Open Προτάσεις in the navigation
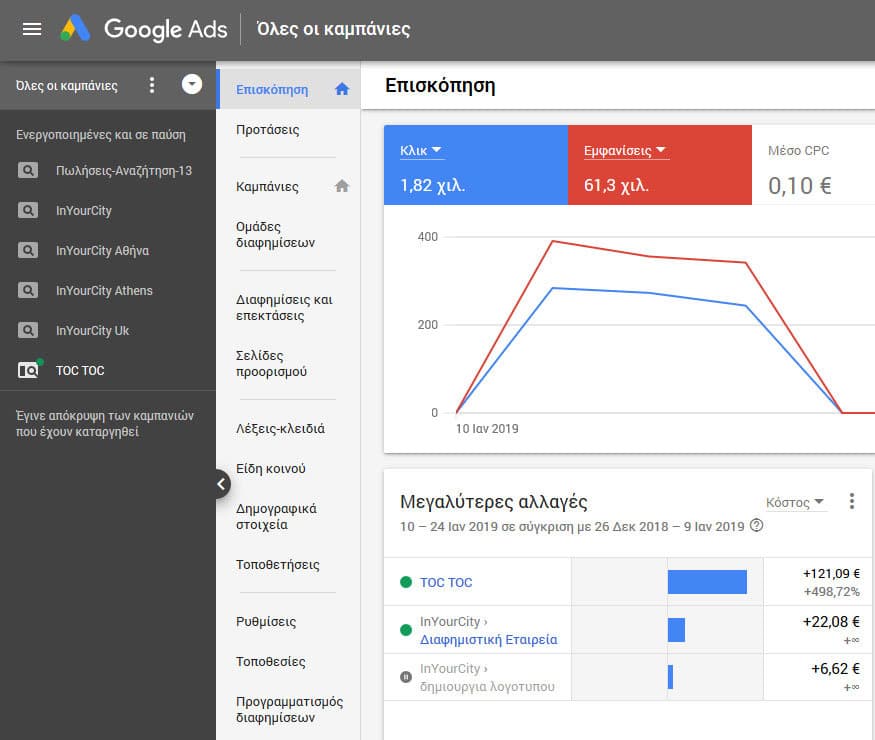Image resolution: width=875 pixels, height=740 pixels. click(x=267, y=129)
